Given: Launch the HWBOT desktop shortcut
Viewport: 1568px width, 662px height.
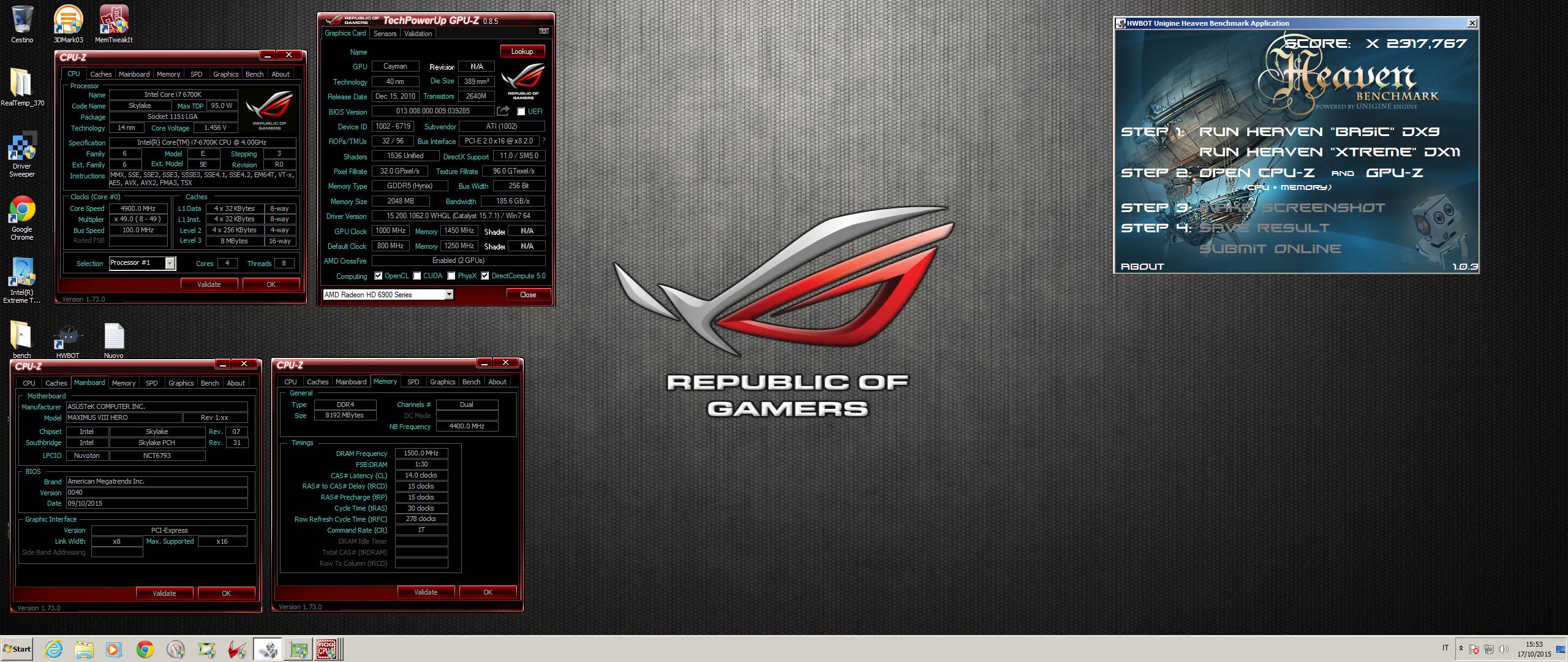Looking at the screenshot, I should [68, 340].
